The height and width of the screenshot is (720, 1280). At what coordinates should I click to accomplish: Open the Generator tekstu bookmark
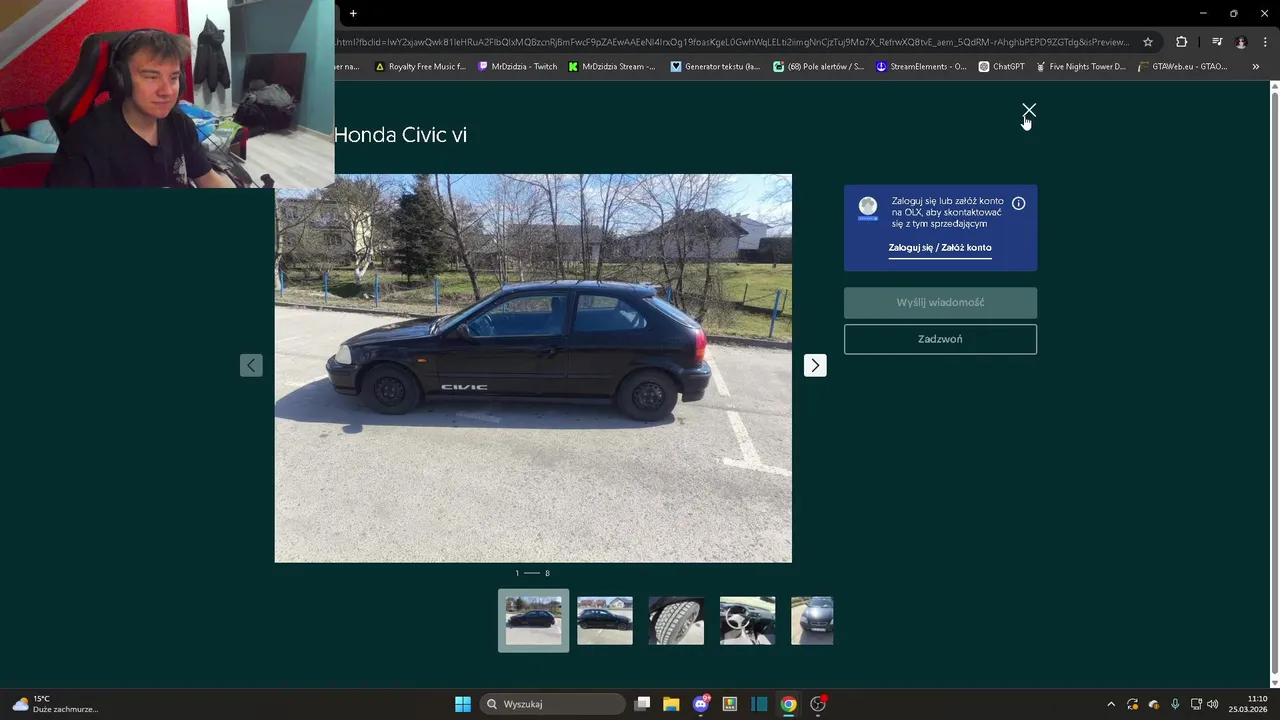pos(715,67)
